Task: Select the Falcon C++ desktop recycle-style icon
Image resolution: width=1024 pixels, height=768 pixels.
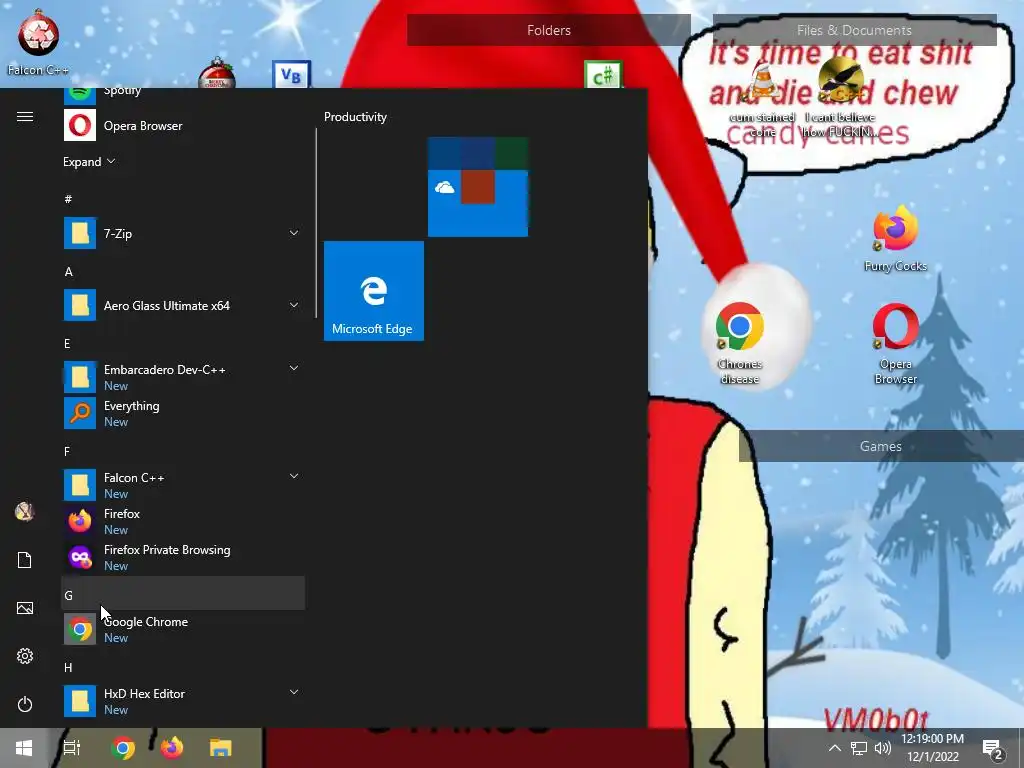Action: point(38,41)
